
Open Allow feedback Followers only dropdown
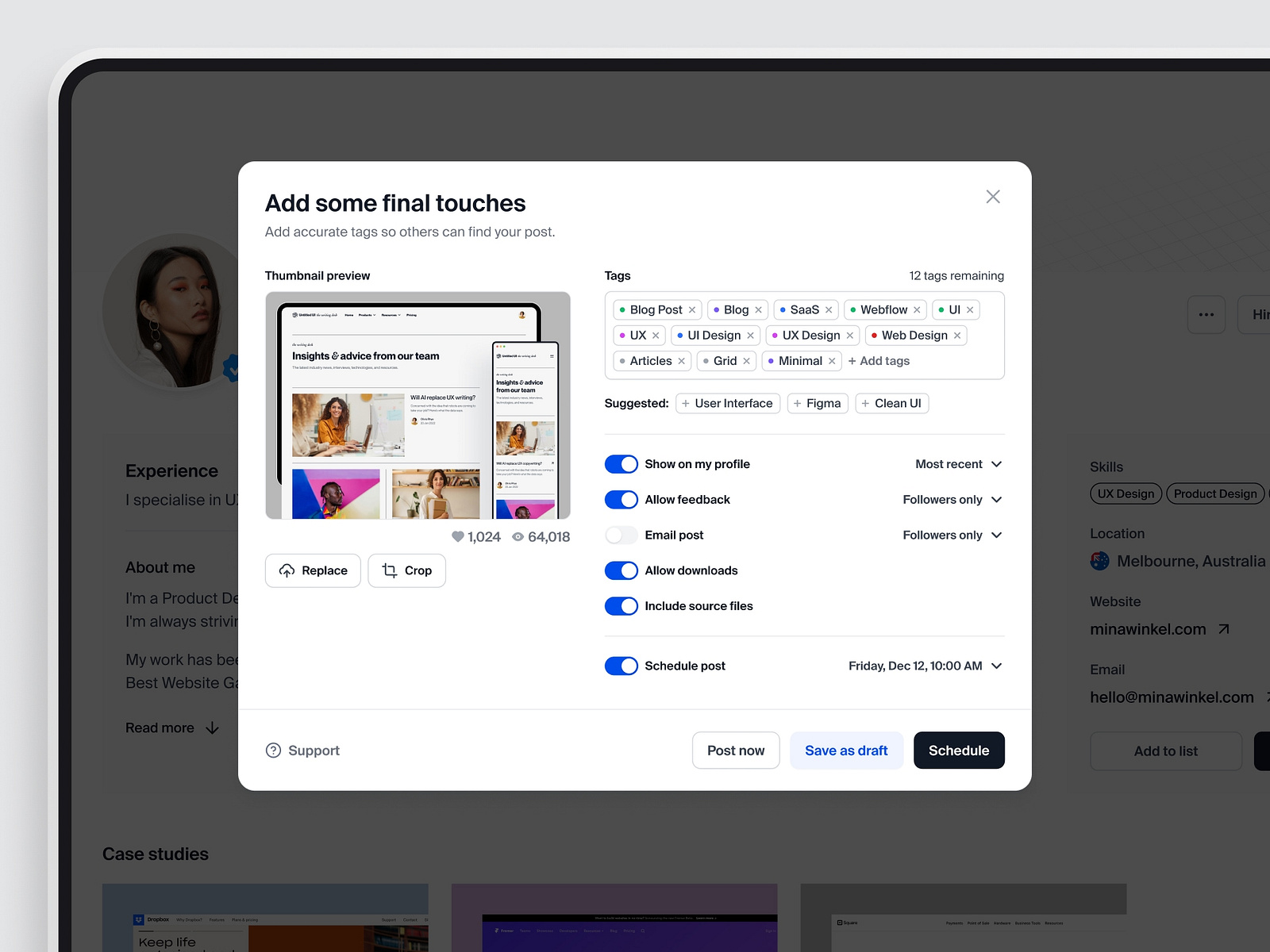[x=952, y=500]
